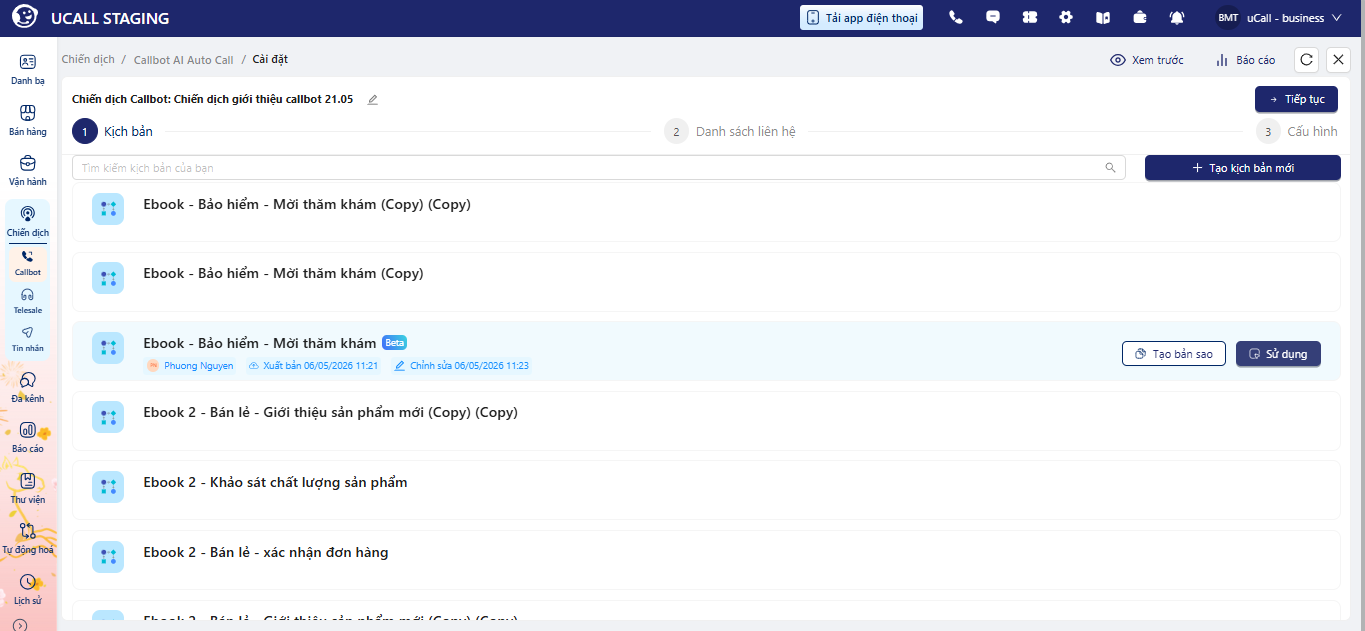Open Chiến dịch in the sidebar
The height and width of the screenshot is (631, 1365).
click(x=28, y=222)
